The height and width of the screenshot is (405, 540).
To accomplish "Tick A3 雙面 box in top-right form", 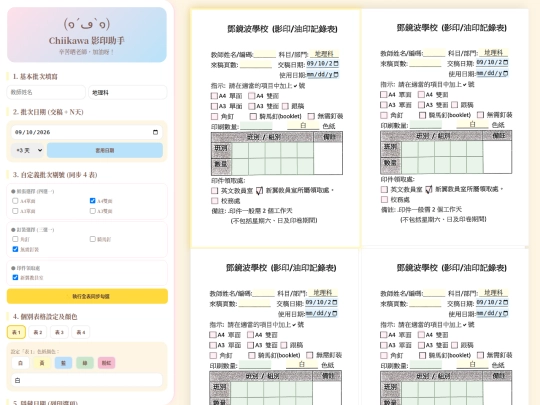I will point(422,105).
